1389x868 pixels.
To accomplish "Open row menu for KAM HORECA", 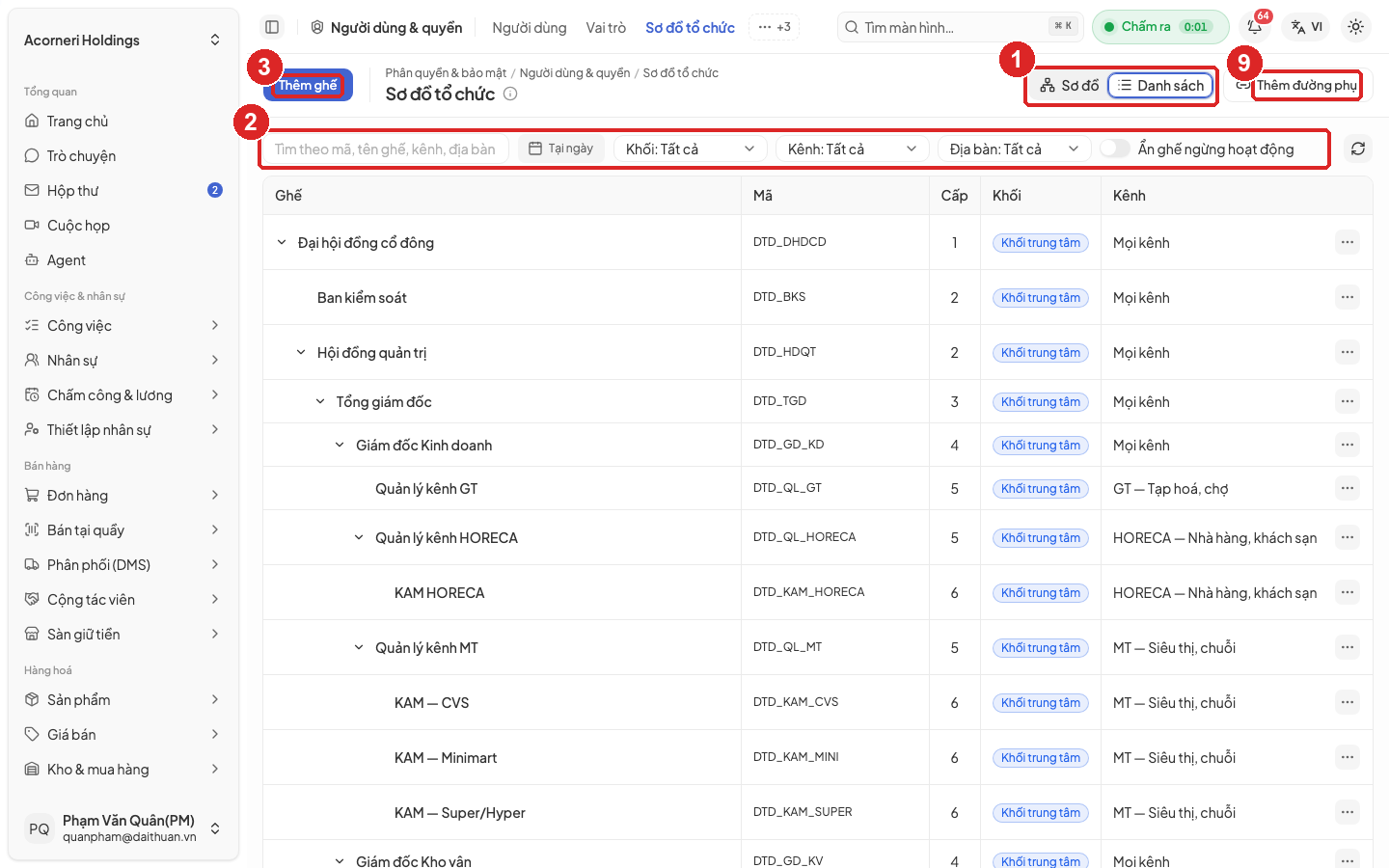I will 1348,592.
